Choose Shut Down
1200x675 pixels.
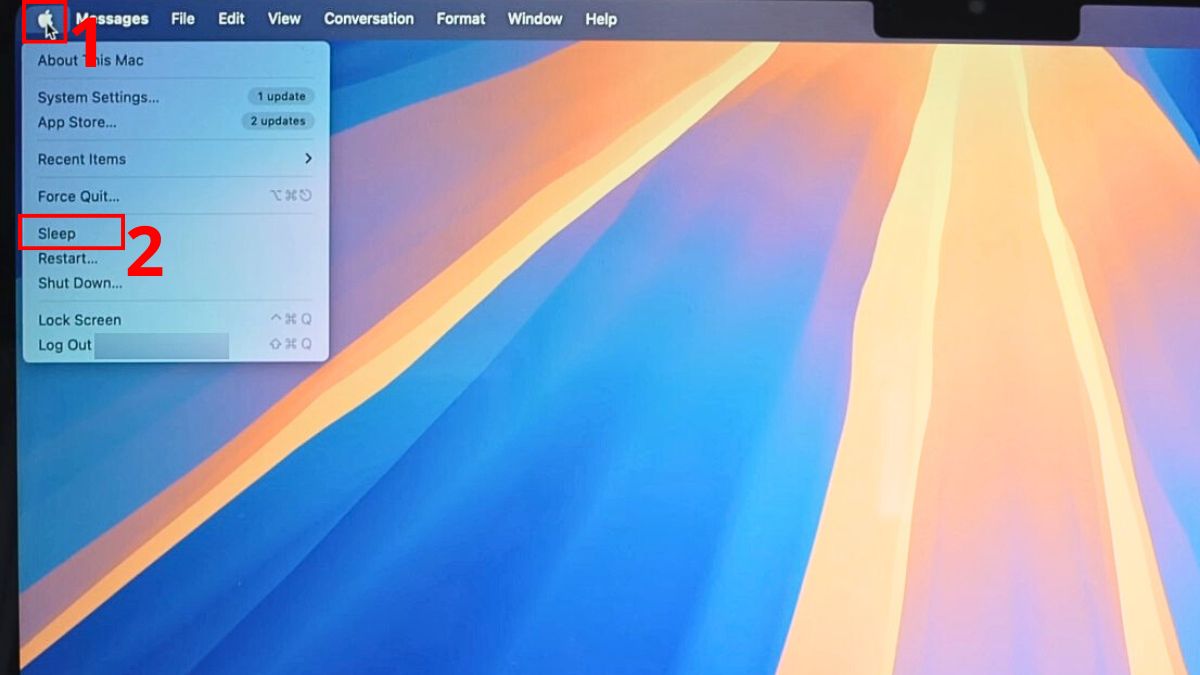pyautogui.click(x=80, y=283)
